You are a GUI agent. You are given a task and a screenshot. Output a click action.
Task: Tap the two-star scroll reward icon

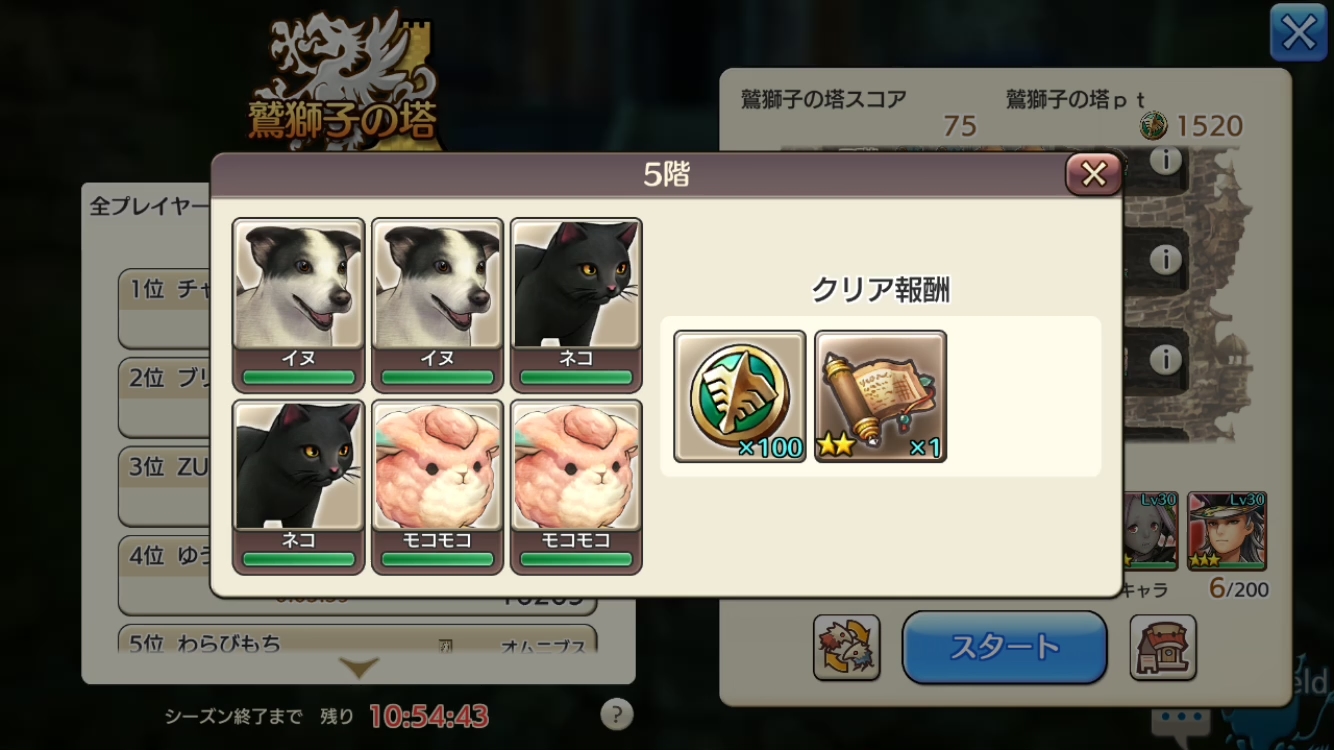[881, 396]
